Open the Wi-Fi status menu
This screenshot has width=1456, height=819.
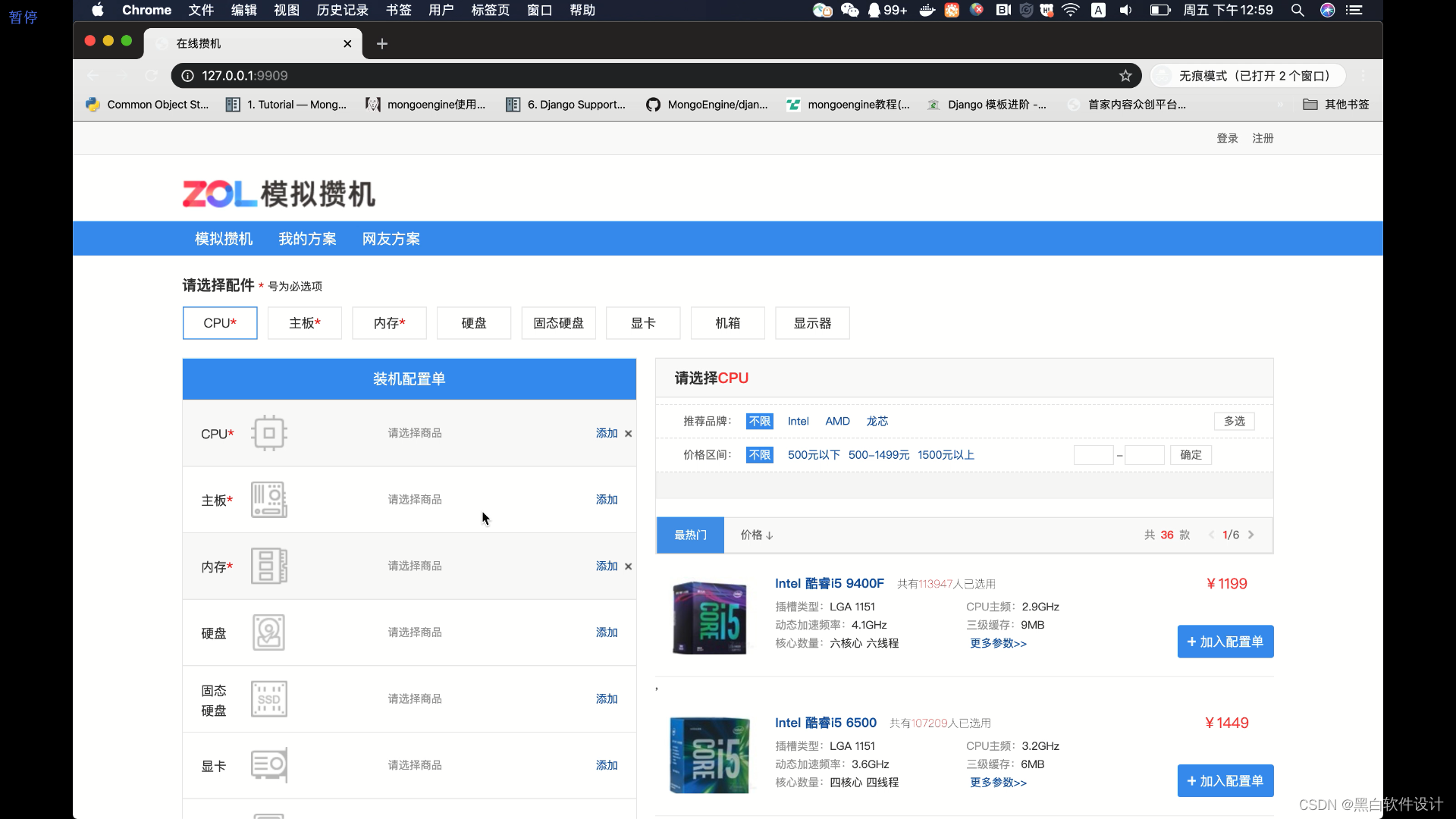point(1070,11)
